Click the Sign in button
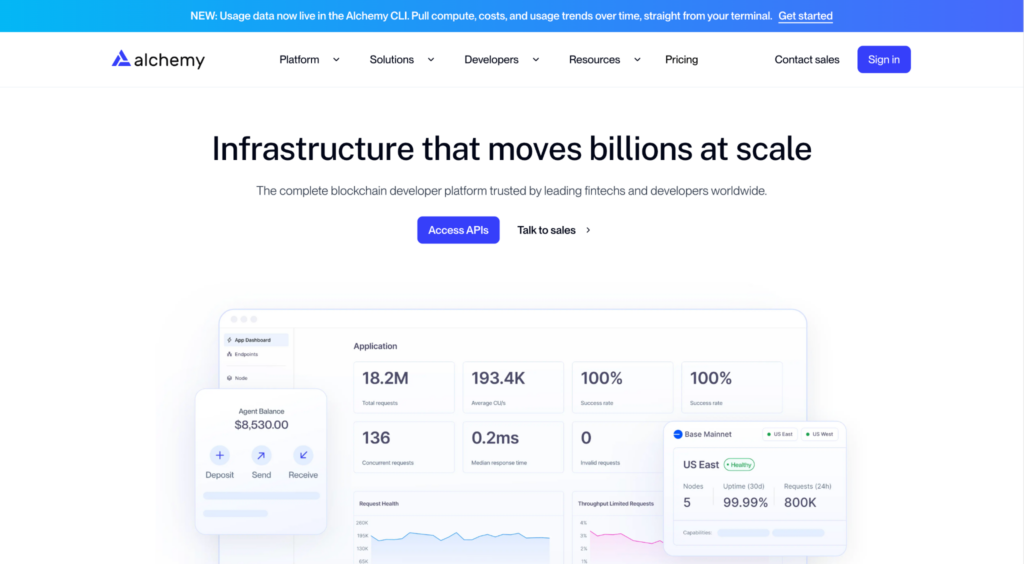1024x564 pixels. 884,59
